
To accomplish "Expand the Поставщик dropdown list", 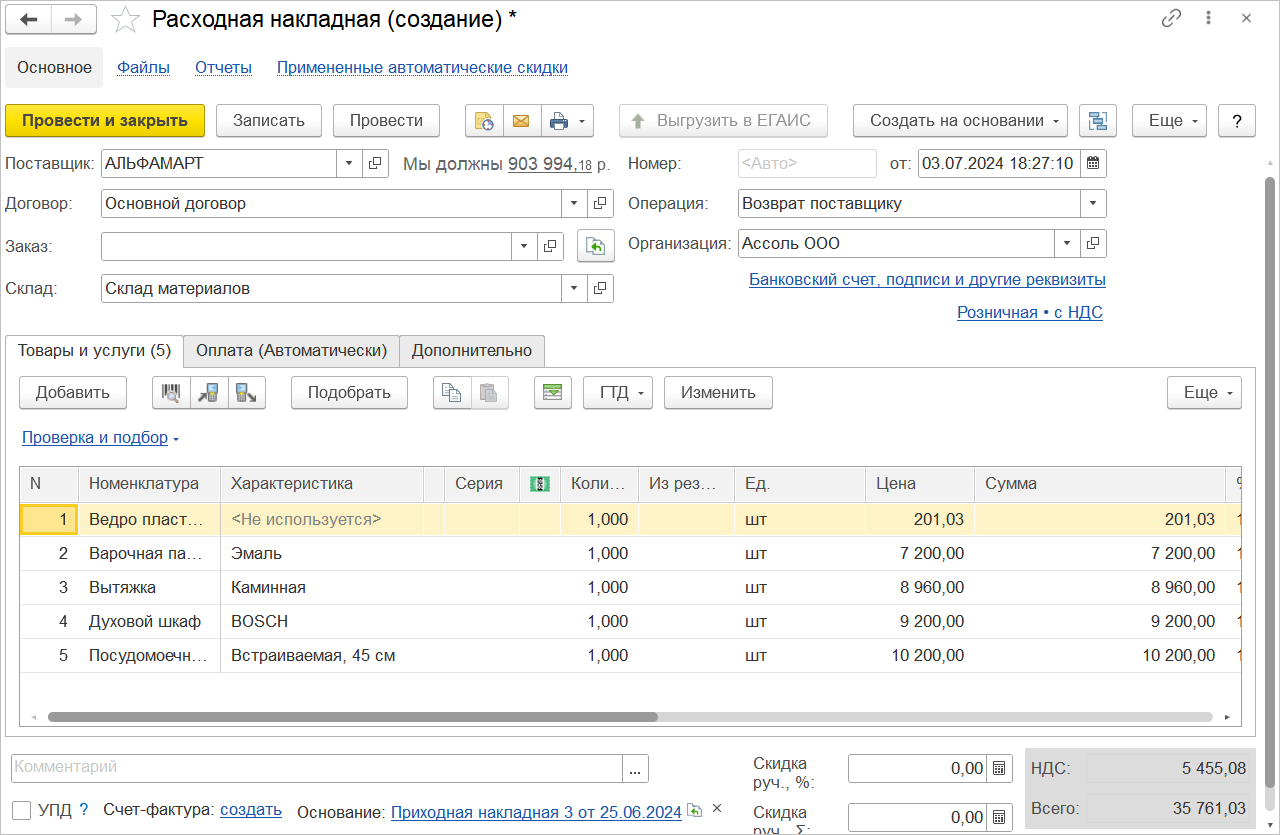I will (349, 163).
